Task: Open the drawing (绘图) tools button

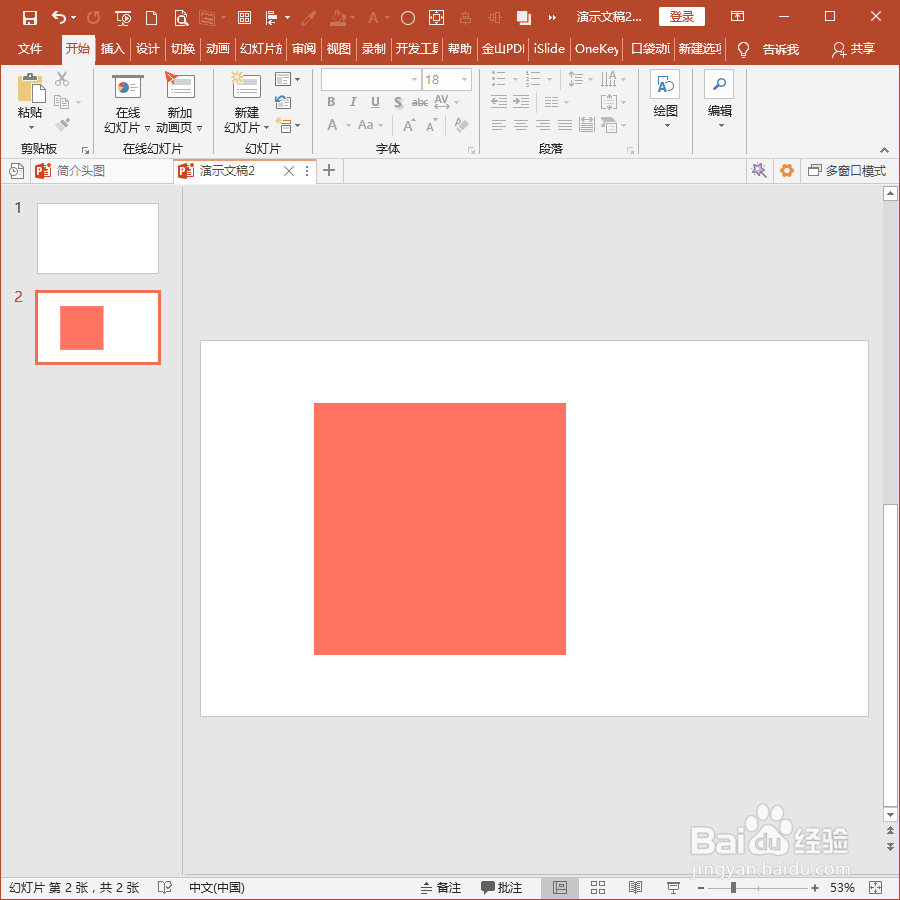Action: point(665,99)
